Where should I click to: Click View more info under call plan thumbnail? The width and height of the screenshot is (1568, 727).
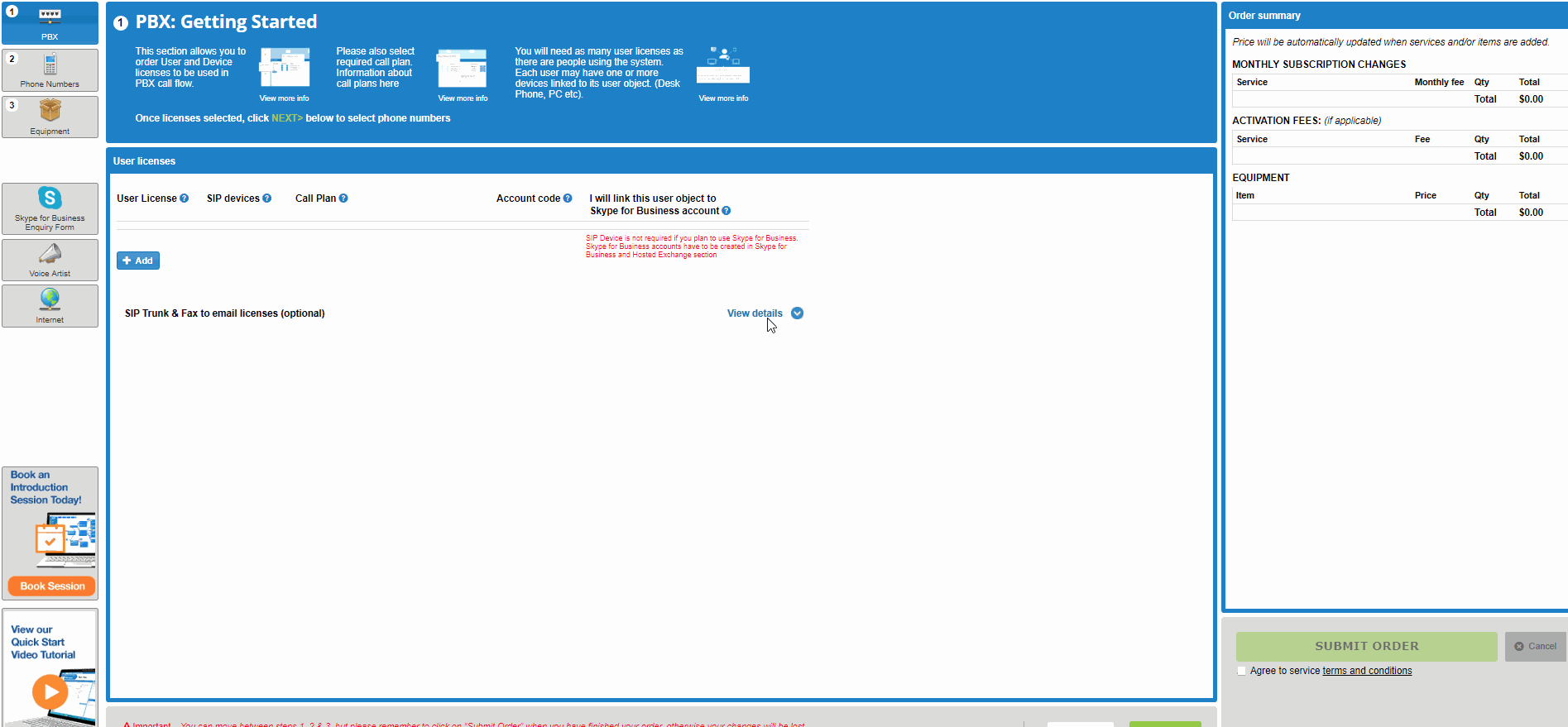point(463,98)
